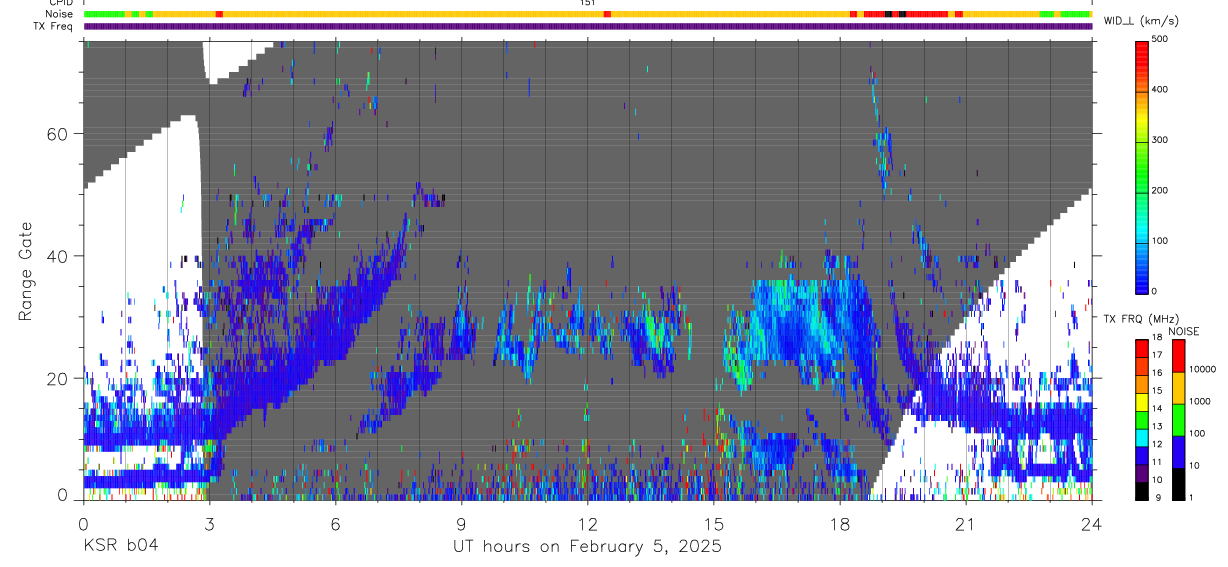Viewport: 1228px width, 567px height.
Task: Click the yellow segment of TX FRQ legend
Action: 1142,402
